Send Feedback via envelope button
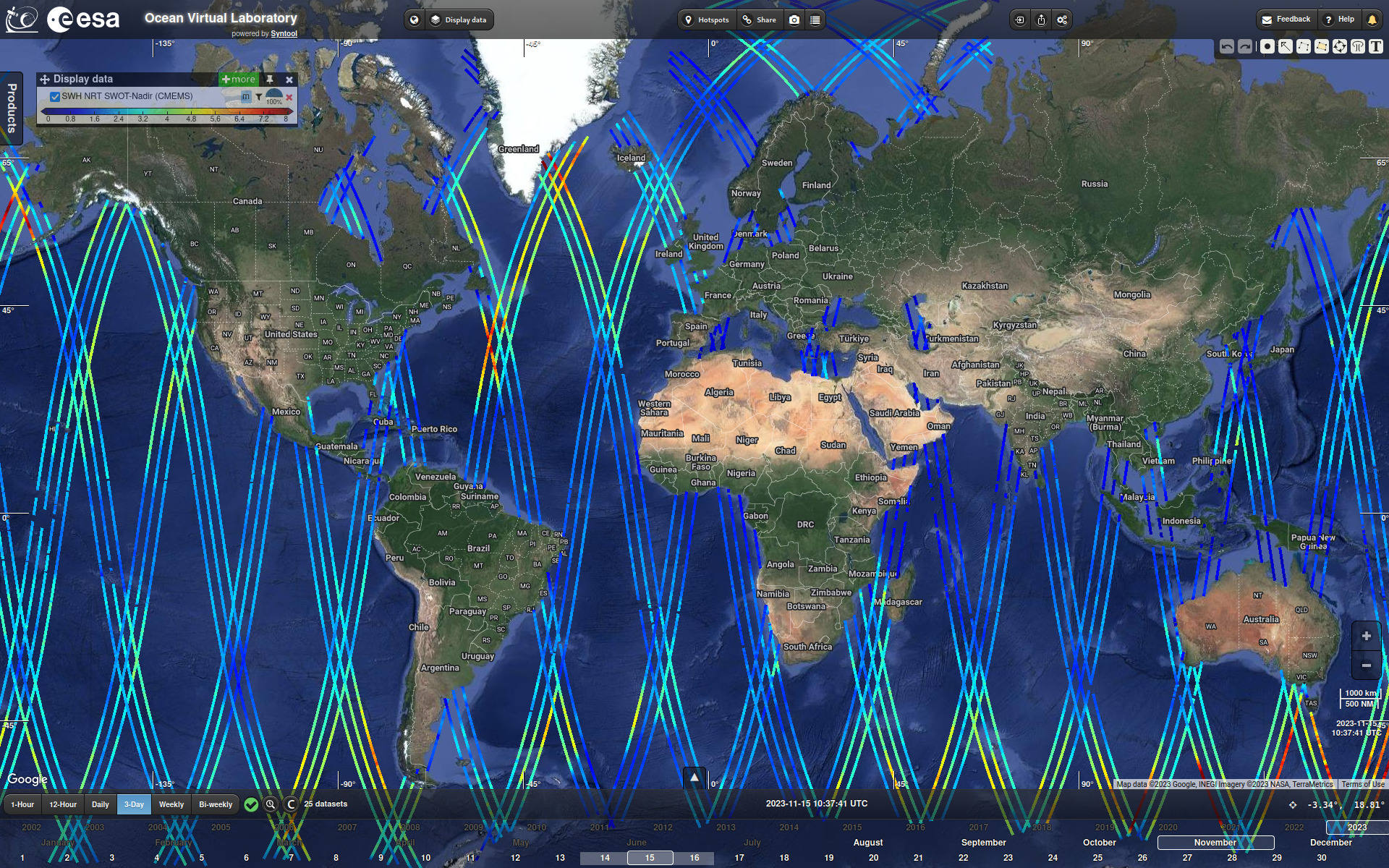Screen dimensions: 1389x868 coord(1286,20)
